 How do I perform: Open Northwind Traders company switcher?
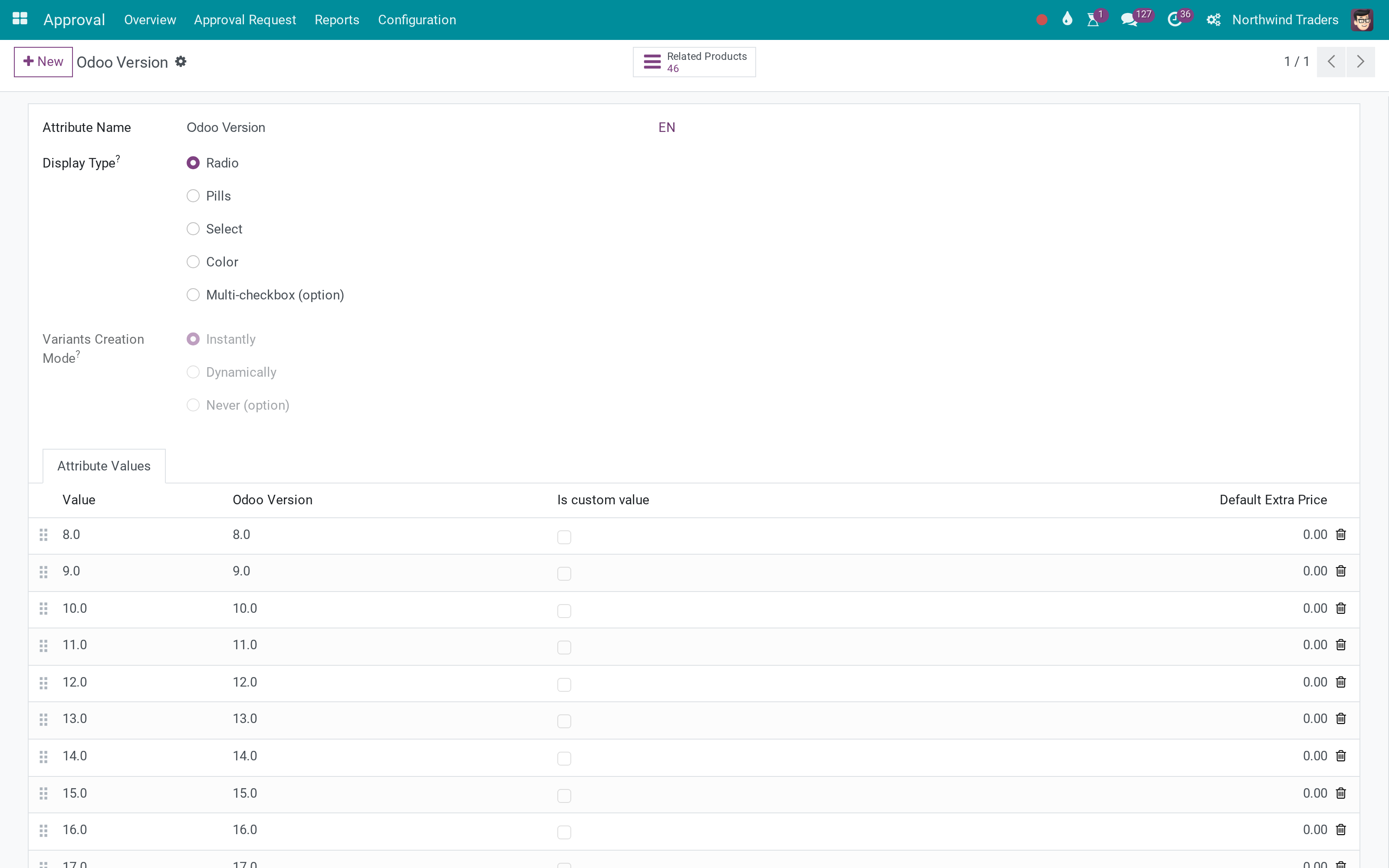[1285, 20]
